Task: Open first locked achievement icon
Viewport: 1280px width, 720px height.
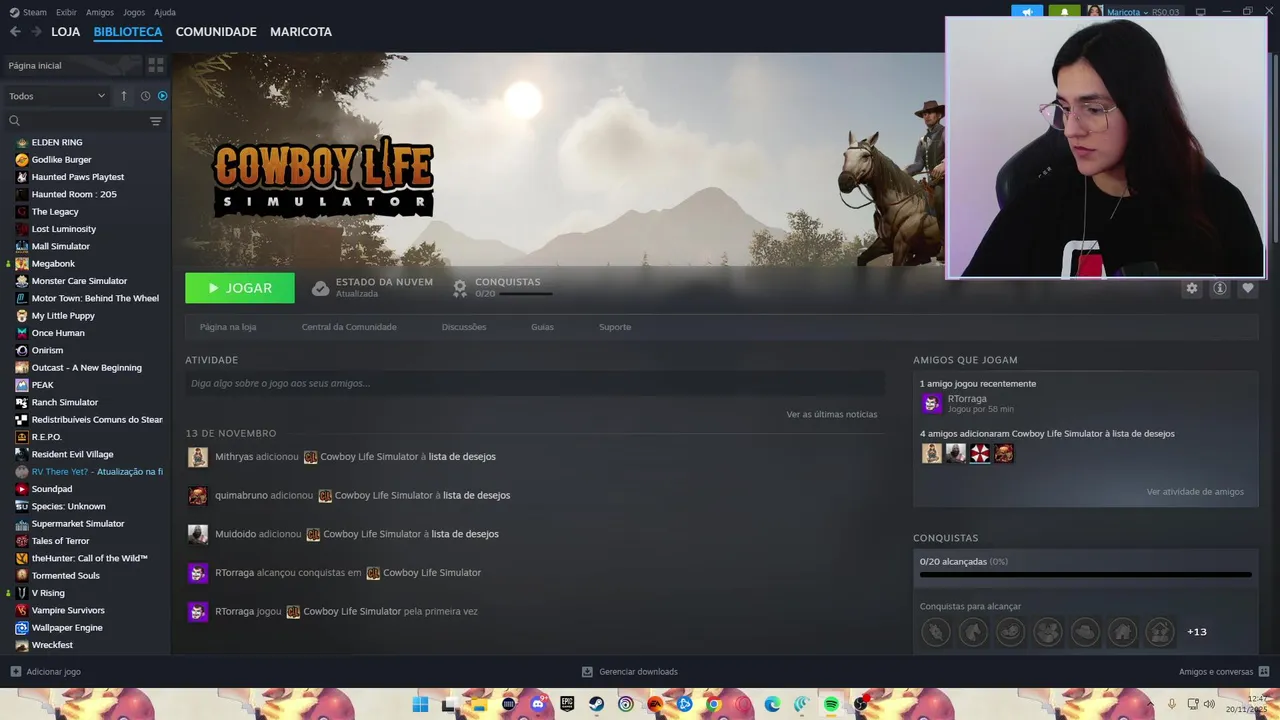Action: pos(935,632)
